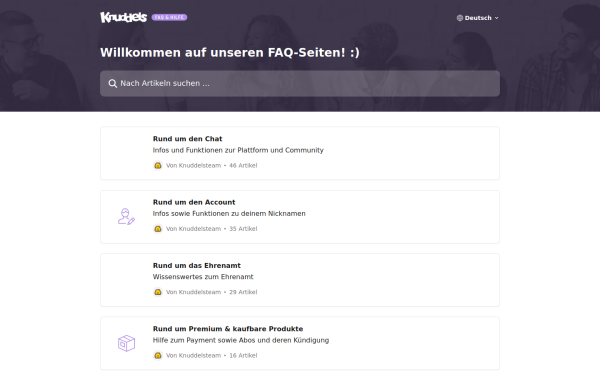
Task: Click Knuddelsteam avatar in Chat card
Action: [x=158, y=165]
